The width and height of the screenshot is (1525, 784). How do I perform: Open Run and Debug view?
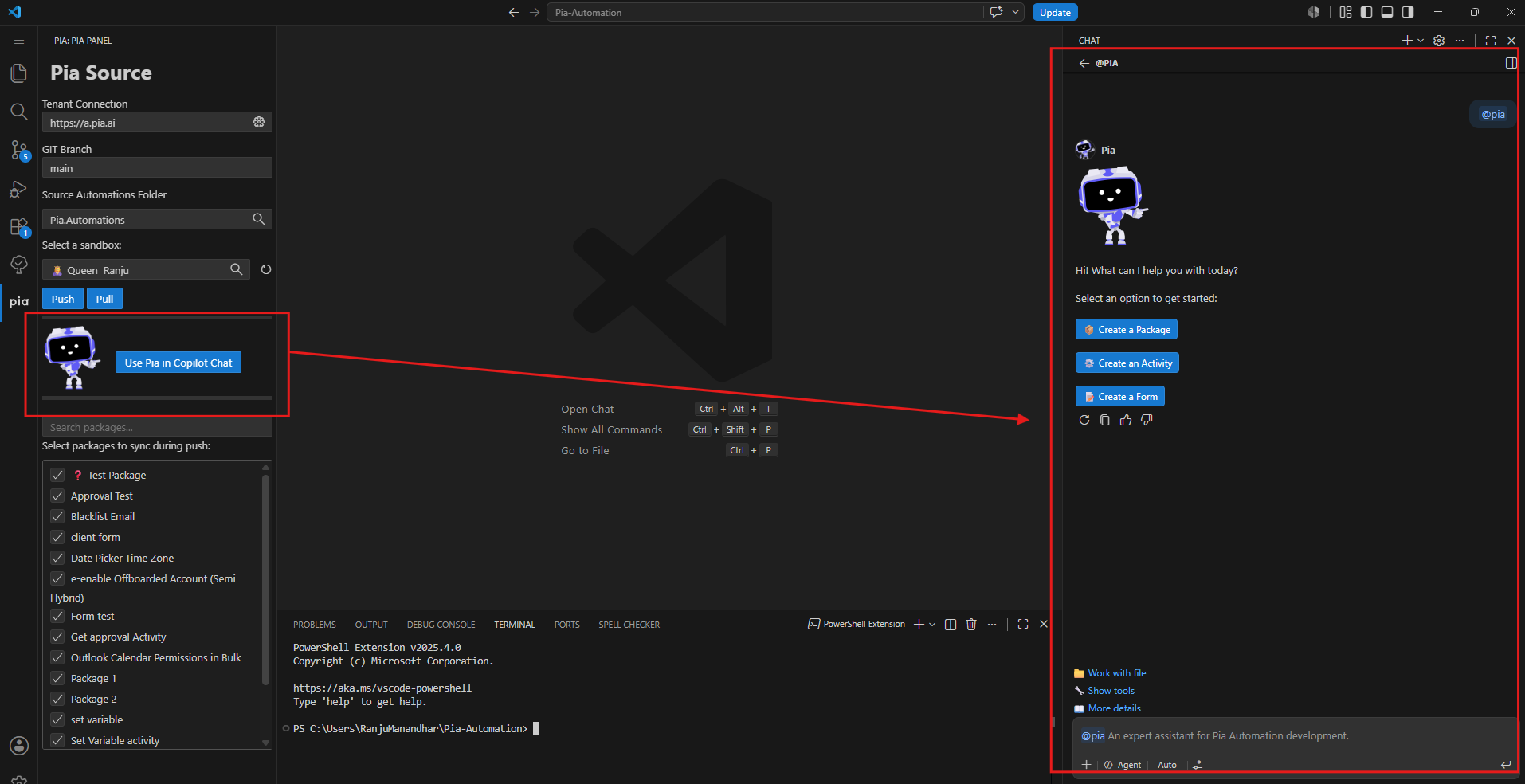pos(18,189)
